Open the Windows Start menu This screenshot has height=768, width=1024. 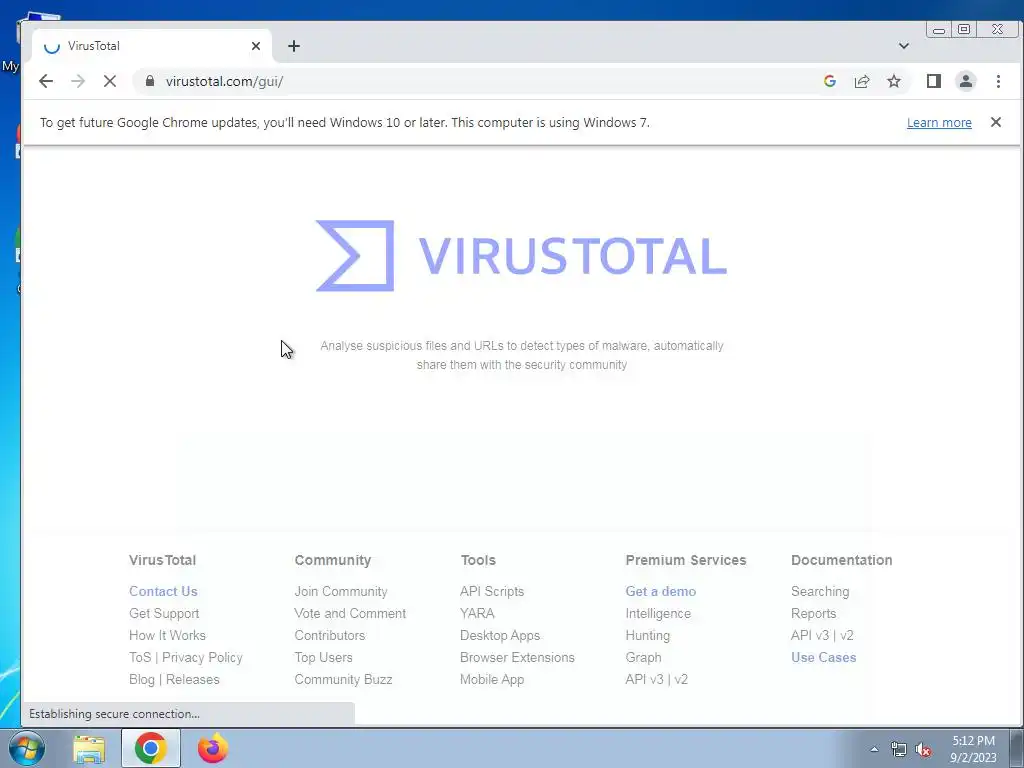tap(27, 748)
